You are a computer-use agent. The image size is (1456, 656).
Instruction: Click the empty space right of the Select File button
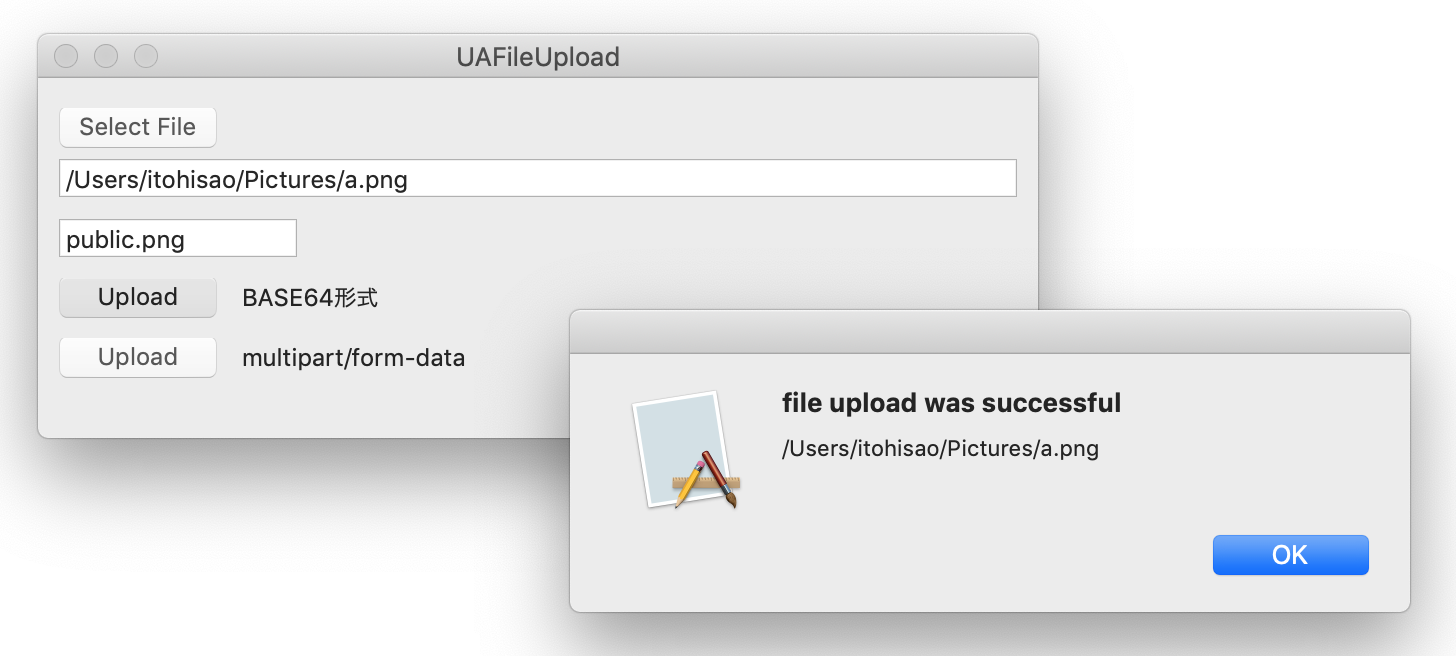click(x=620, y=127)
